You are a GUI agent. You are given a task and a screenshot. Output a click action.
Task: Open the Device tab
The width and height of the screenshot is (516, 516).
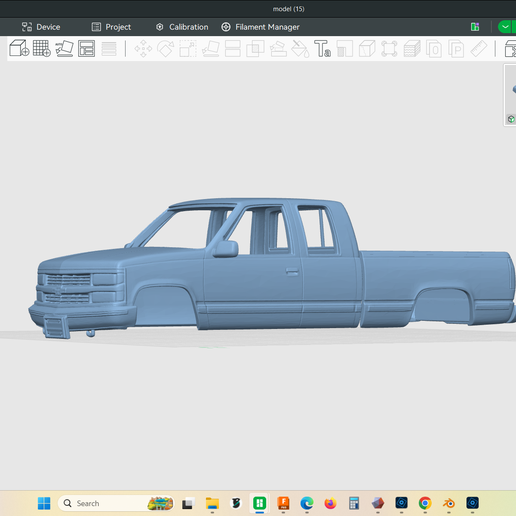(41, 27)
